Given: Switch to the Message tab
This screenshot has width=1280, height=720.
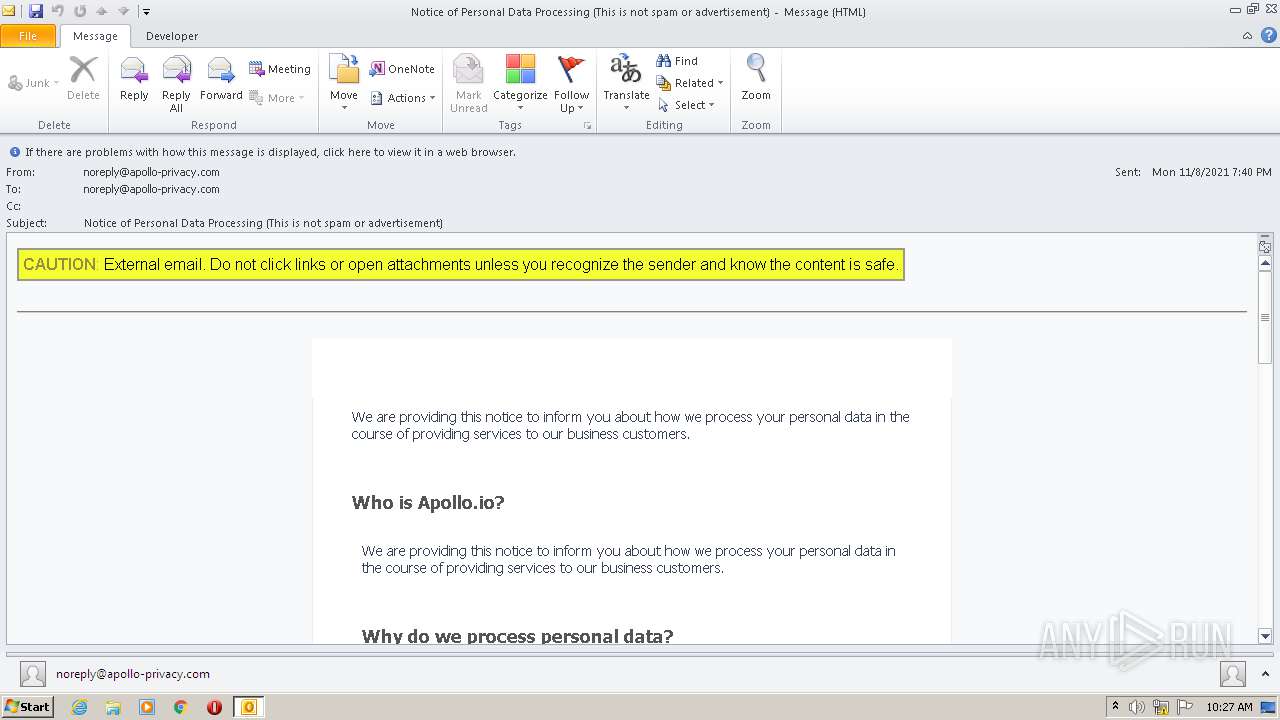Looking at the screenshot, I should [x=95, y=36].
